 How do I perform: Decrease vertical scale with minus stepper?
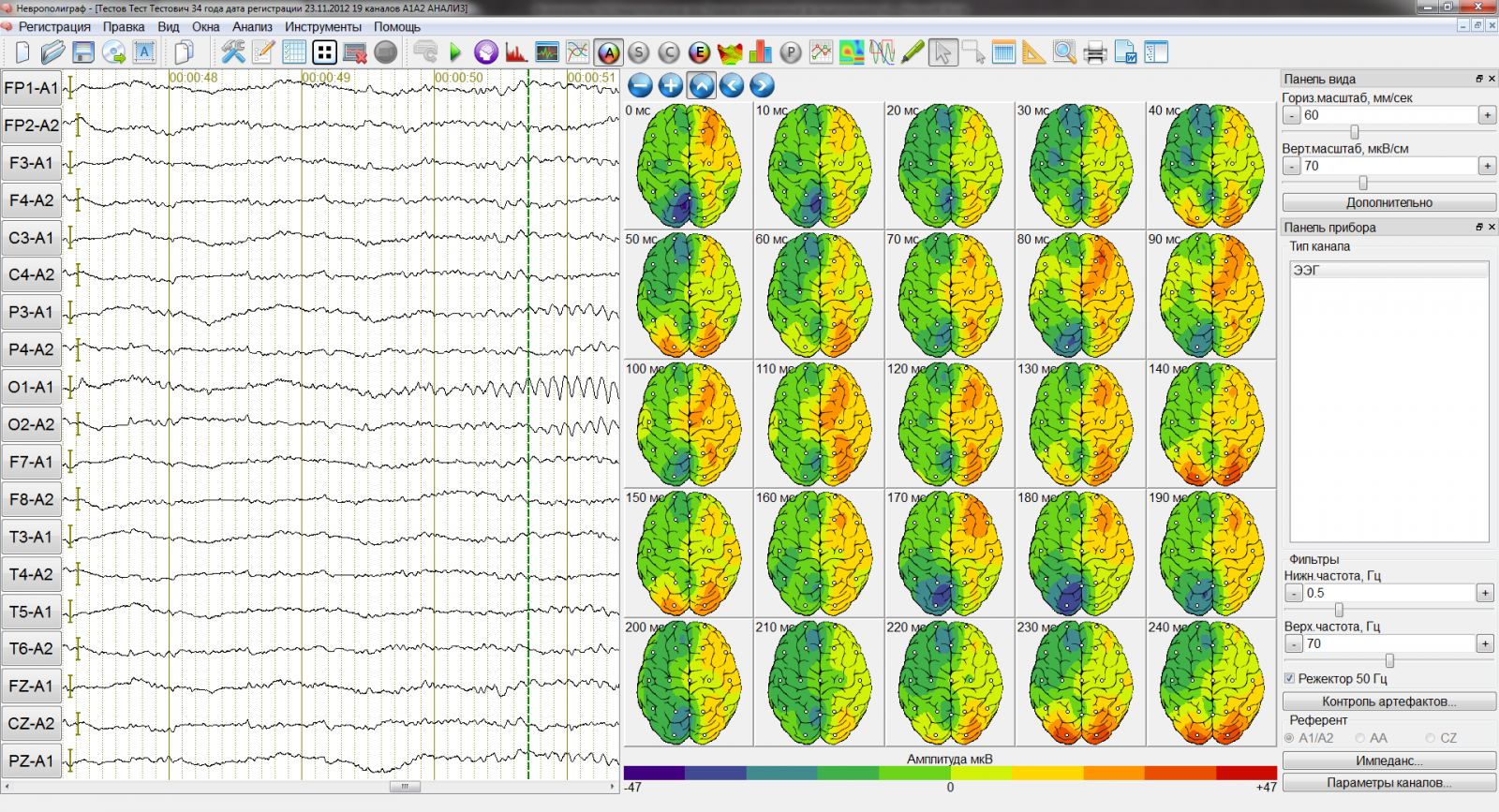click(x=1292, y=166)
